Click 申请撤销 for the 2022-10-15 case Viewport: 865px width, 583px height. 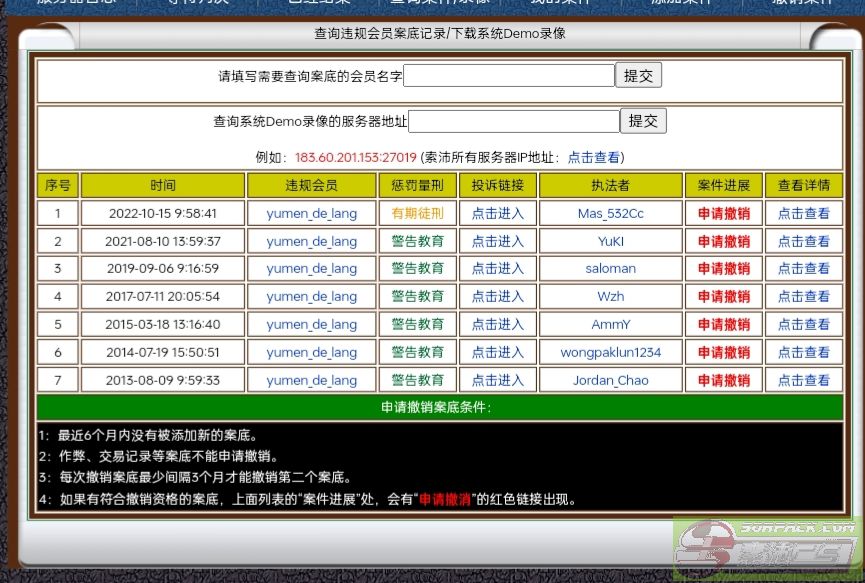pyautogui.click(x=723, y=213)
